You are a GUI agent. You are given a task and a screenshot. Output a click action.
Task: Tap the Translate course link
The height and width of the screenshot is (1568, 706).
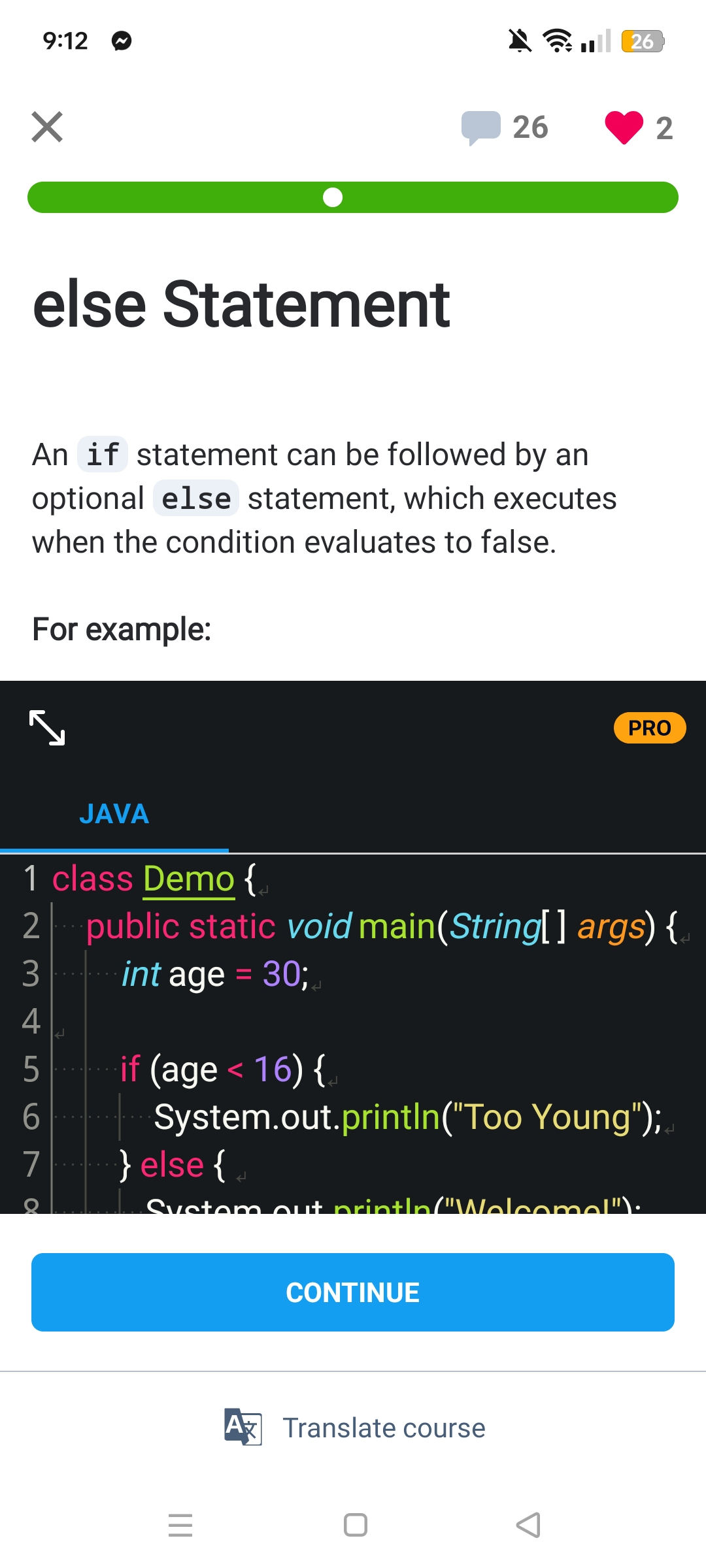point(384,1428)
